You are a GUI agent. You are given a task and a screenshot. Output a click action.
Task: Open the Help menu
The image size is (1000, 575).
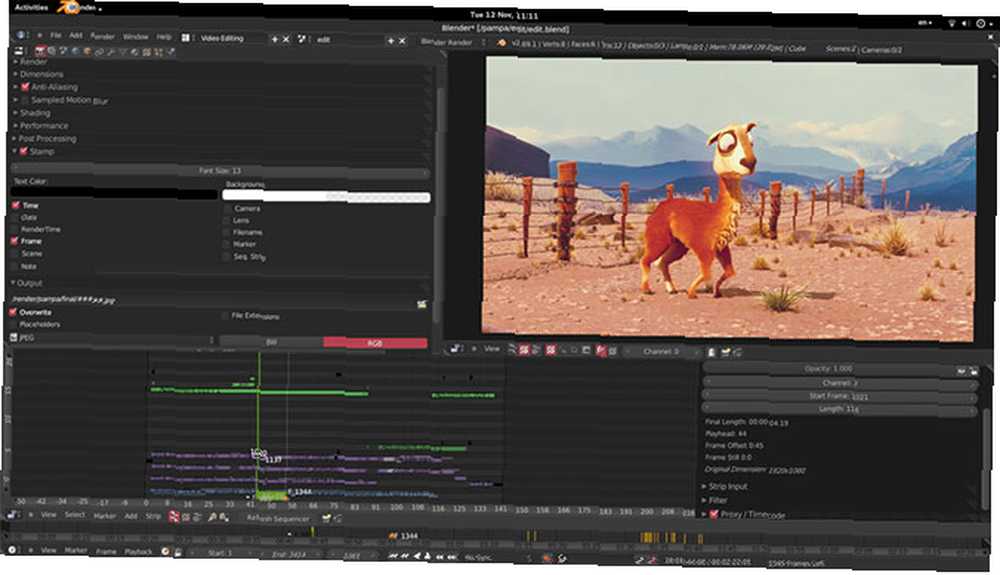tap(164, 37)
